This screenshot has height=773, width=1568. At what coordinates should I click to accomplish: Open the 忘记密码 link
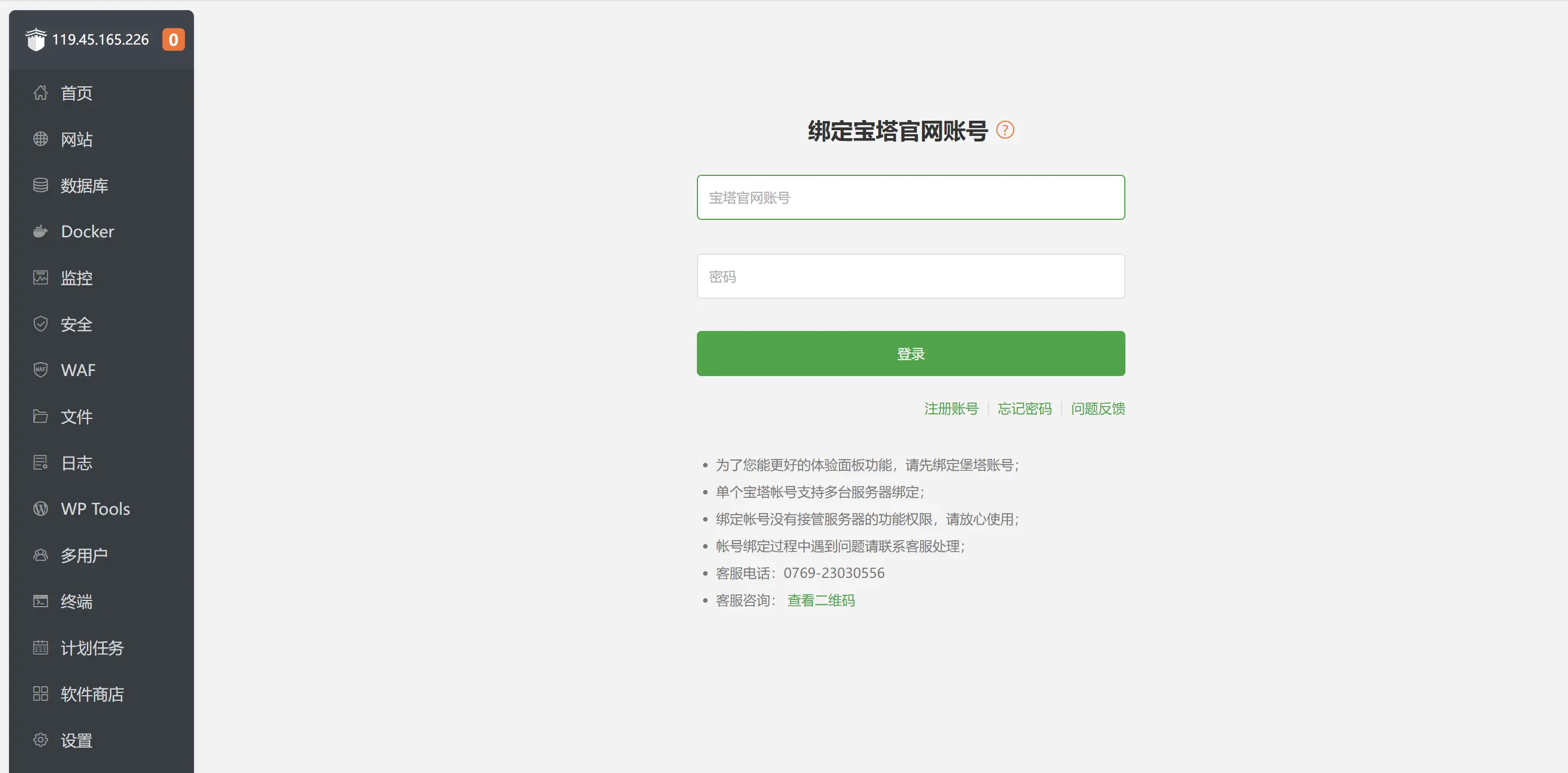(1024, 408)
